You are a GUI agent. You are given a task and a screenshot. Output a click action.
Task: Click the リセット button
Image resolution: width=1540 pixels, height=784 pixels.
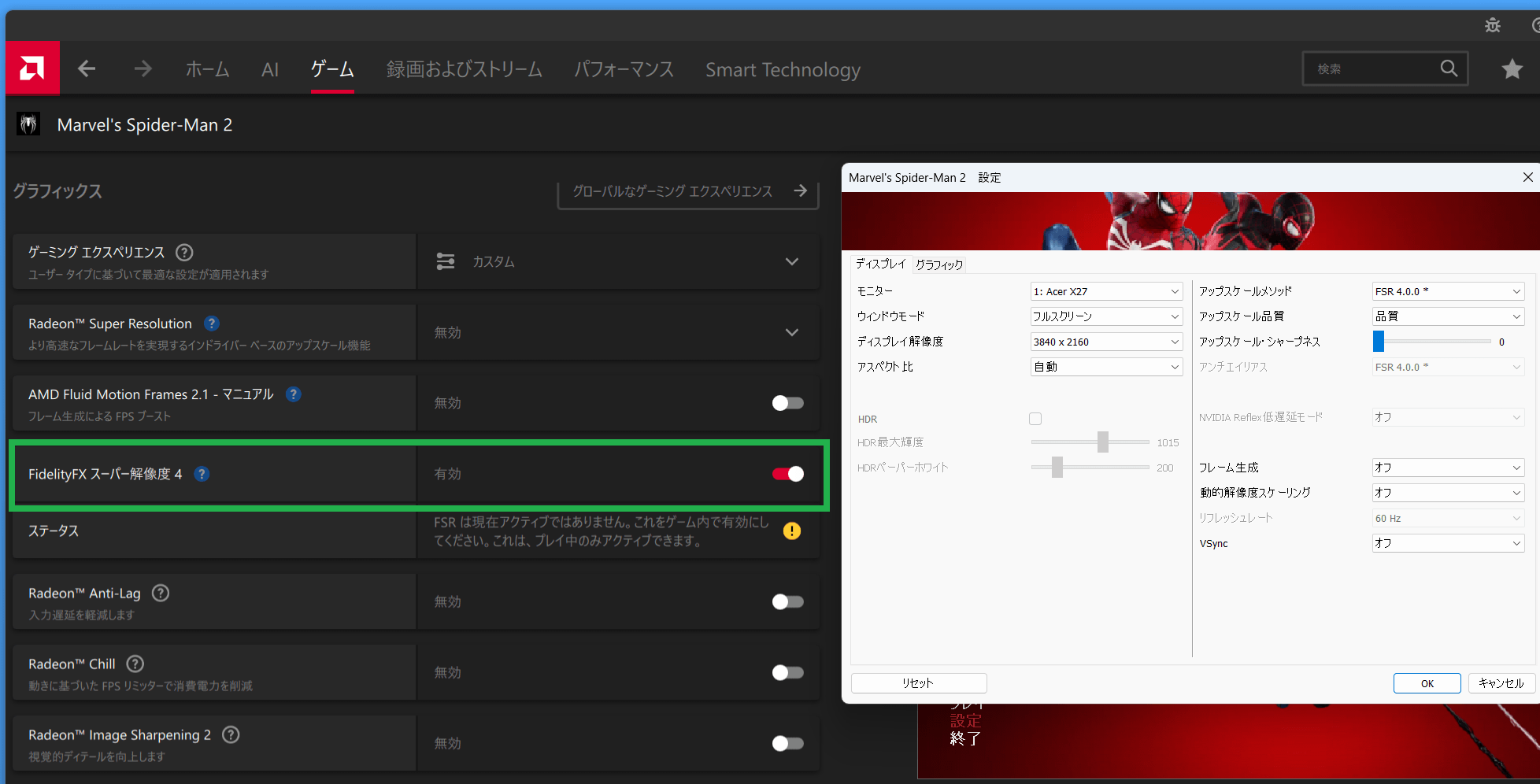click(919, 683)
